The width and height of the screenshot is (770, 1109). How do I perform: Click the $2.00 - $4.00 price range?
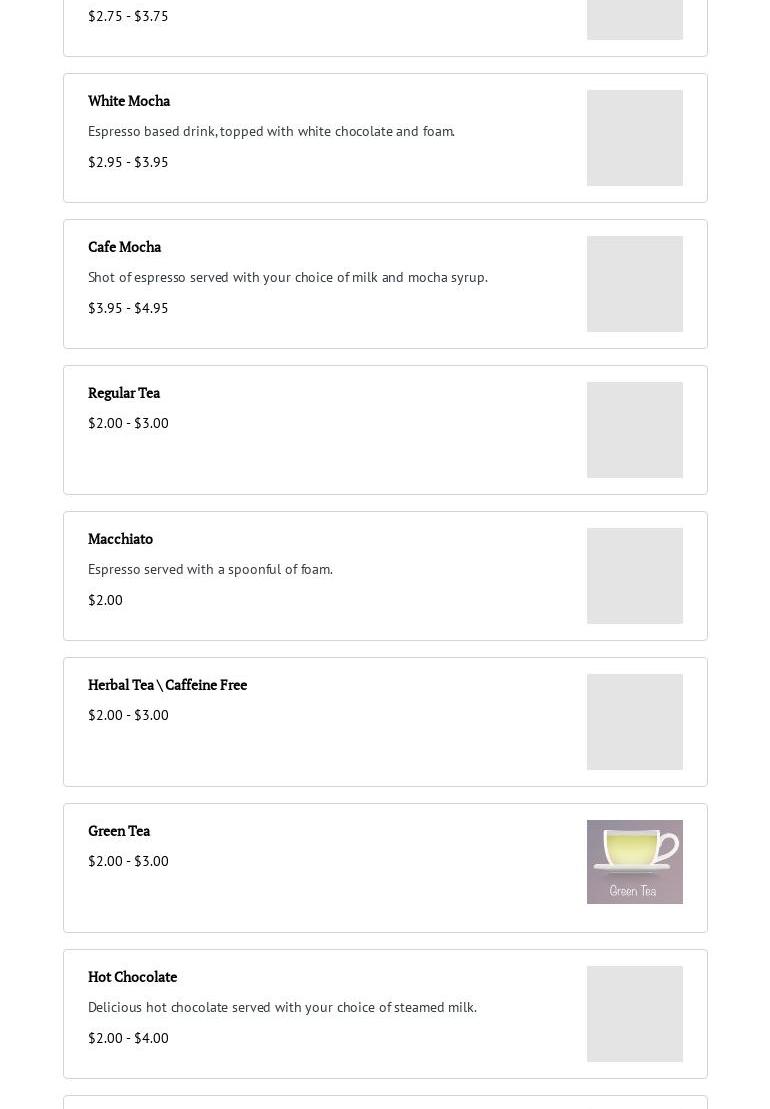click(128, 1038)
